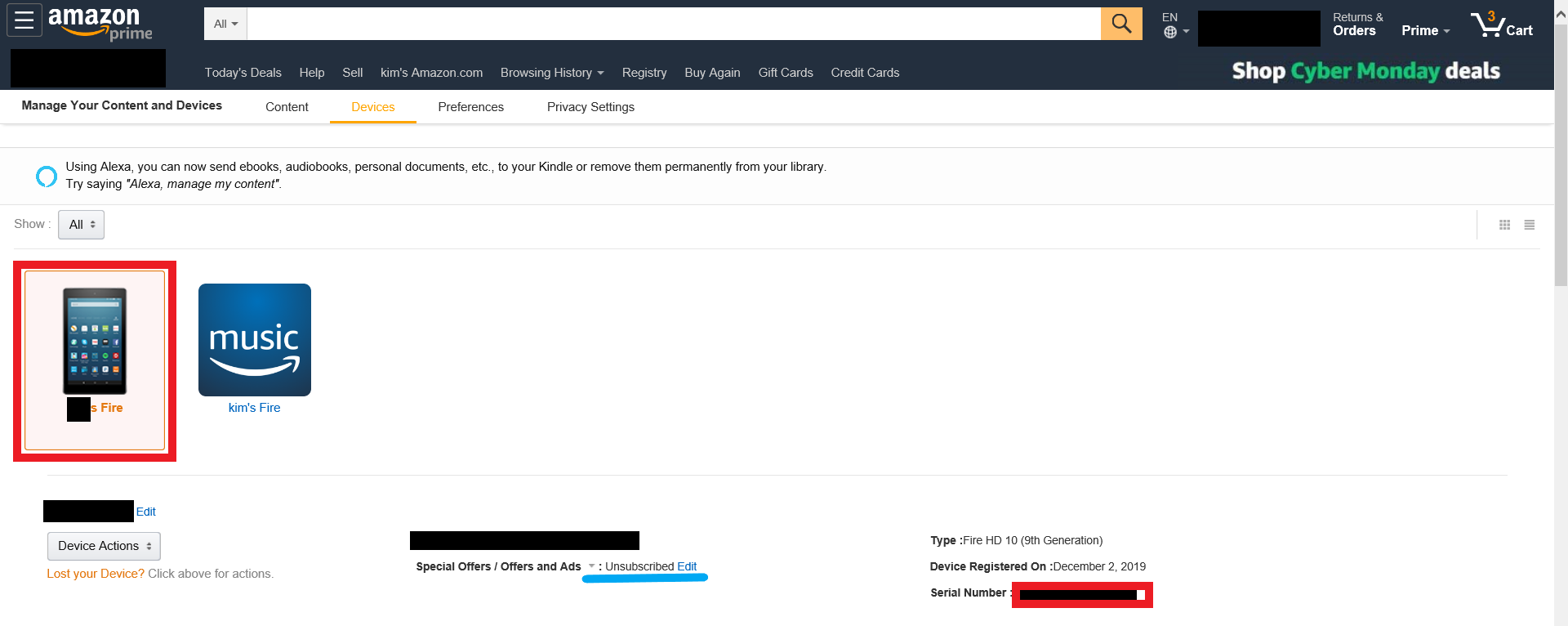Open the Registry link
This screenshot has height=626, width=1568.
pyautogui.click(x=644, y=73)
